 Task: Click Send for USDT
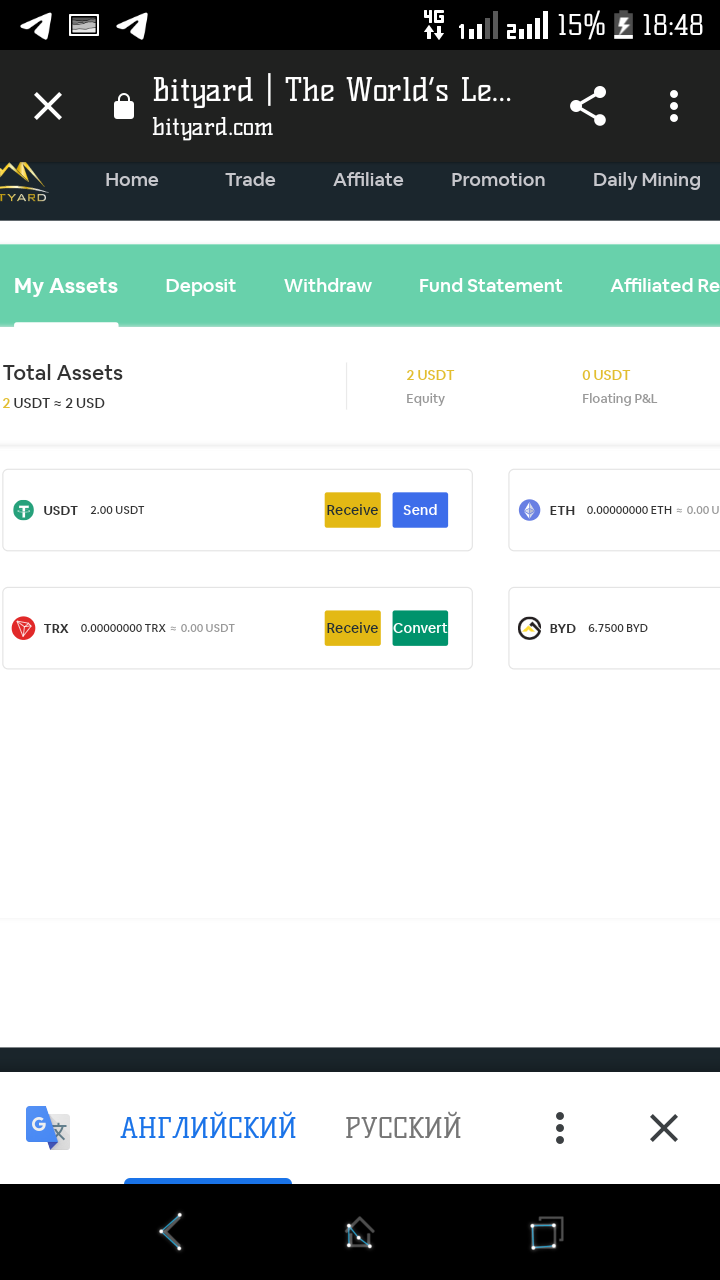pyautogui.click(x=420, y=510)
